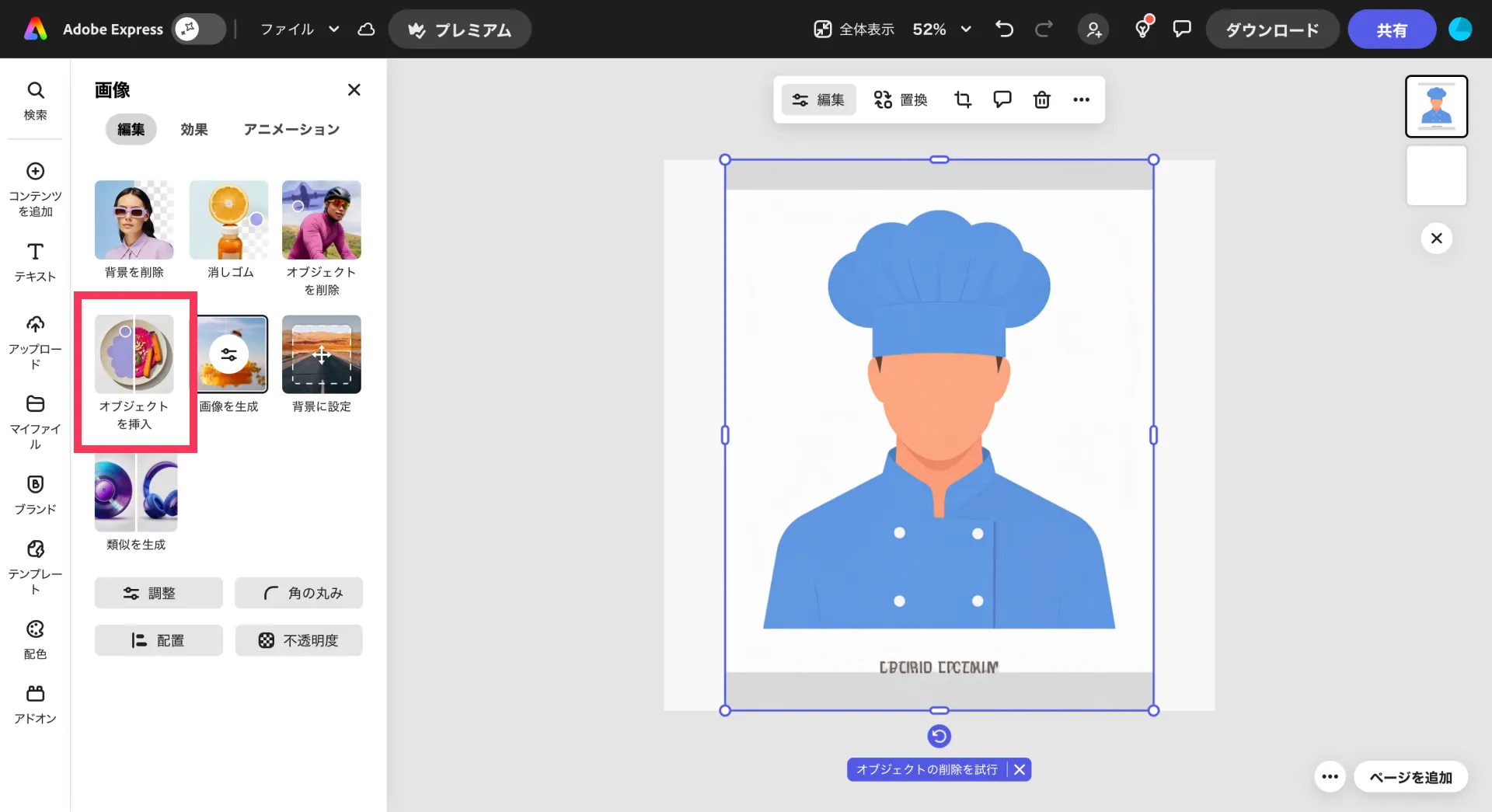Switch to the 効果 tab
Image resolution: width=1492 pixels, height=812 pixels.
(193, 129)
